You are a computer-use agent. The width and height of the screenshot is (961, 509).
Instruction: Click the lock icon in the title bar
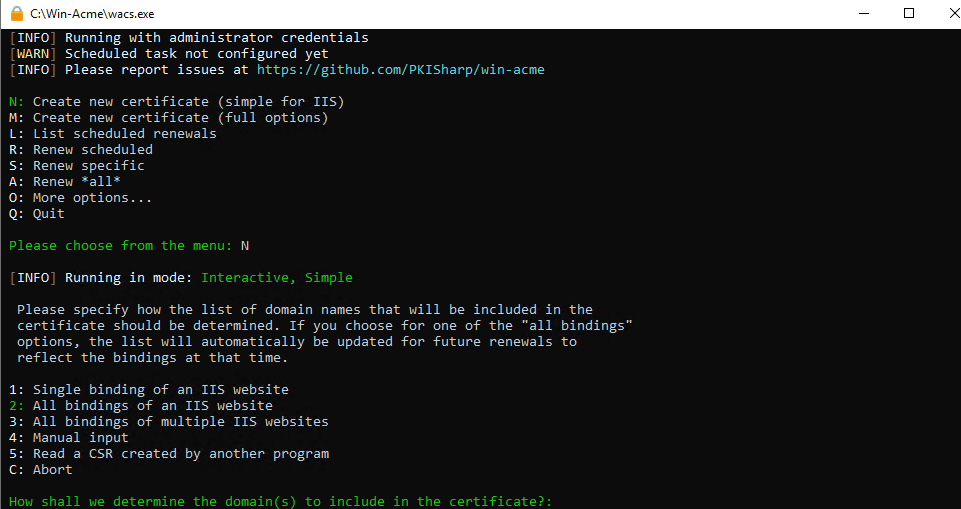(x=16, y=13)
